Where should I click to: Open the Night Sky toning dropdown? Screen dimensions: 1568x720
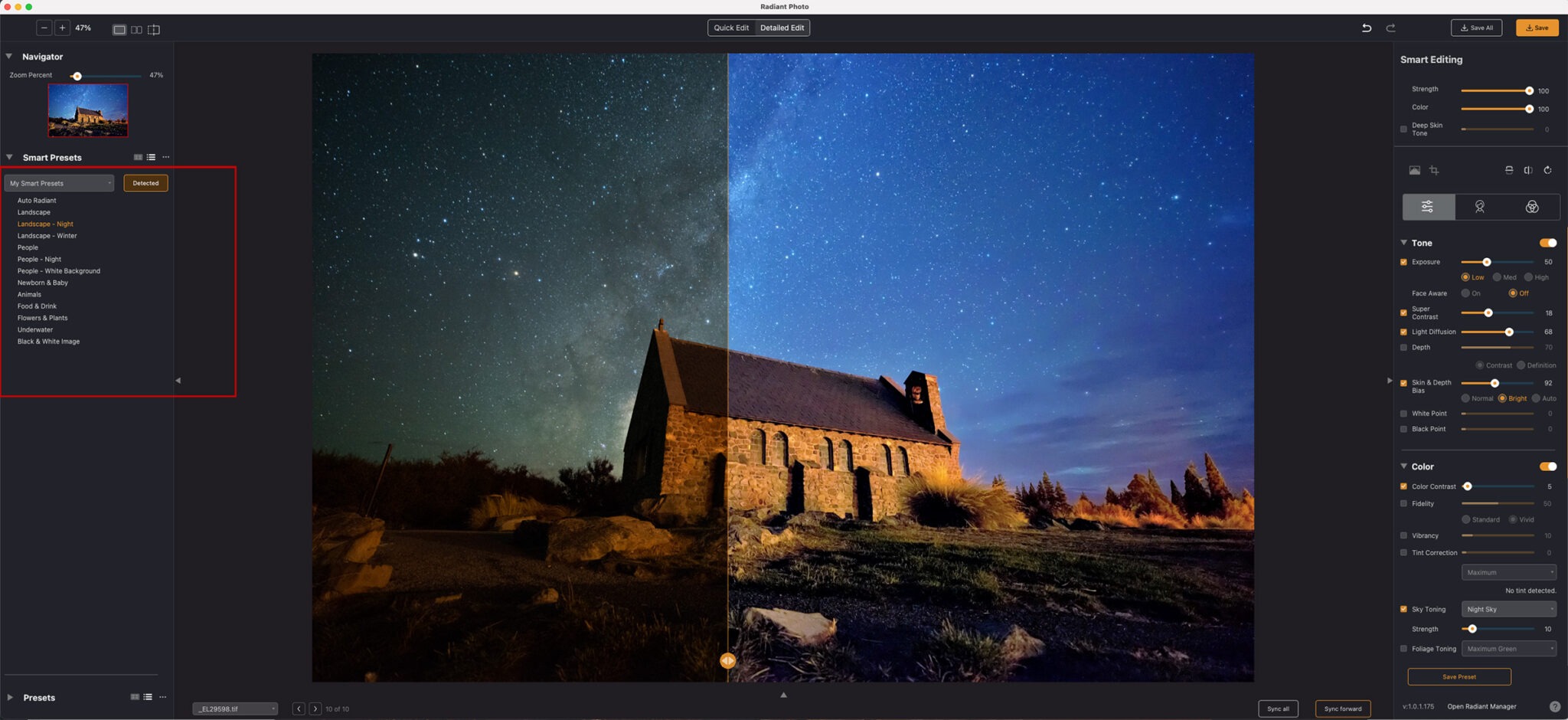1508,609
